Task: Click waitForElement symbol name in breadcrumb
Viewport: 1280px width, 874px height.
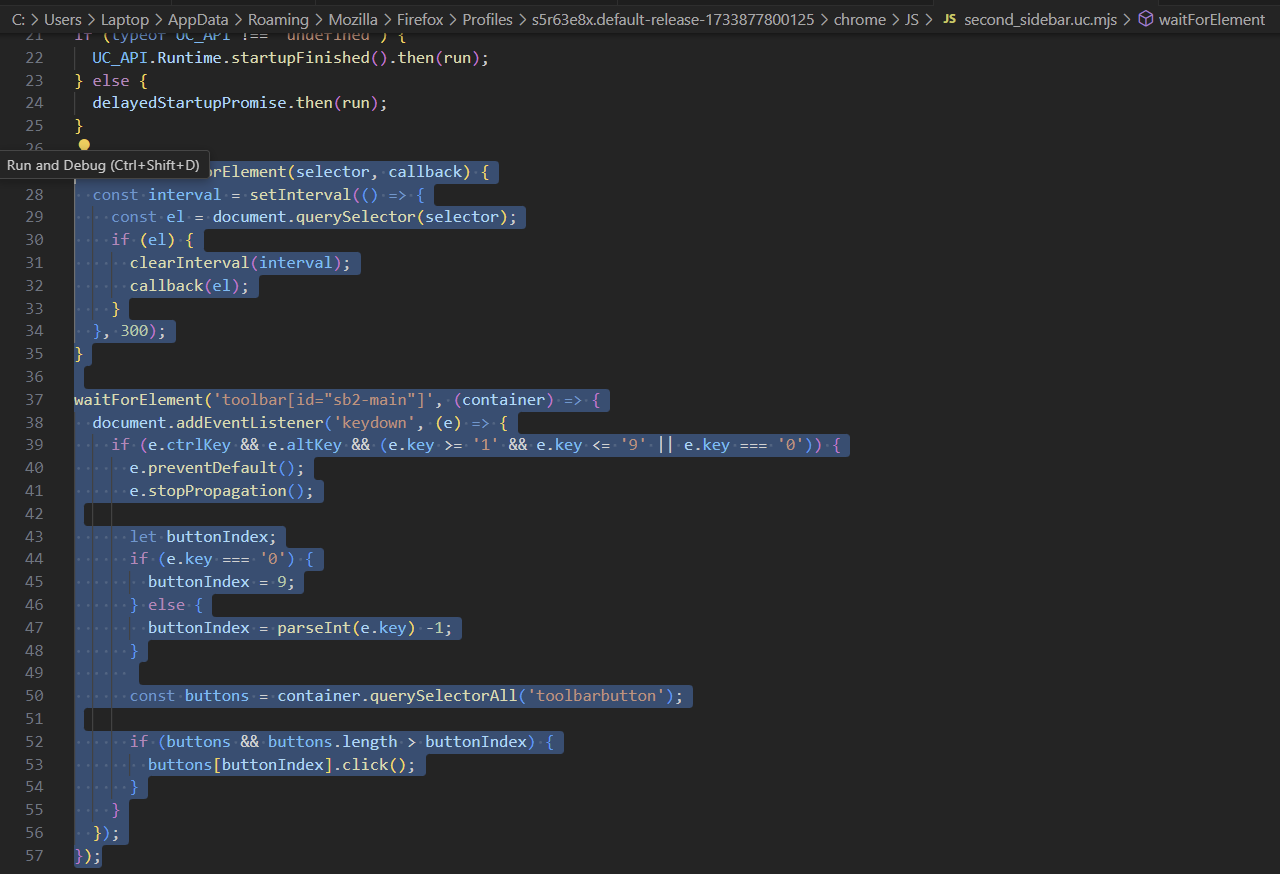Action: 1212,19
